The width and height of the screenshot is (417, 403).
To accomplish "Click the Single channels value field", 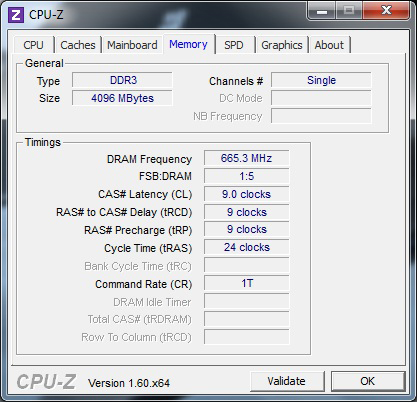I will click(321, 80).
